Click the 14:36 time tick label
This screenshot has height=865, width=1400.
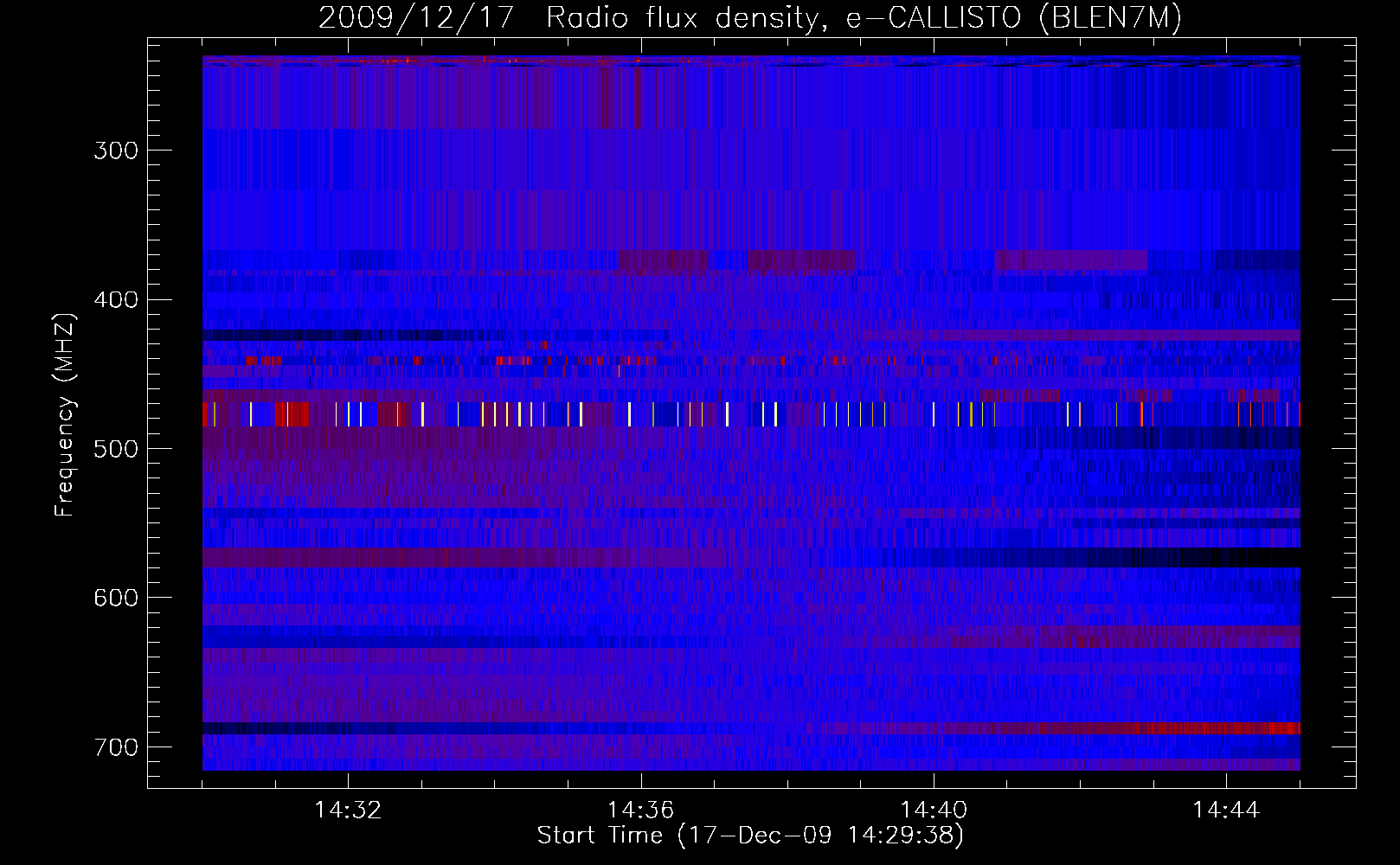[x=640, y=811]
